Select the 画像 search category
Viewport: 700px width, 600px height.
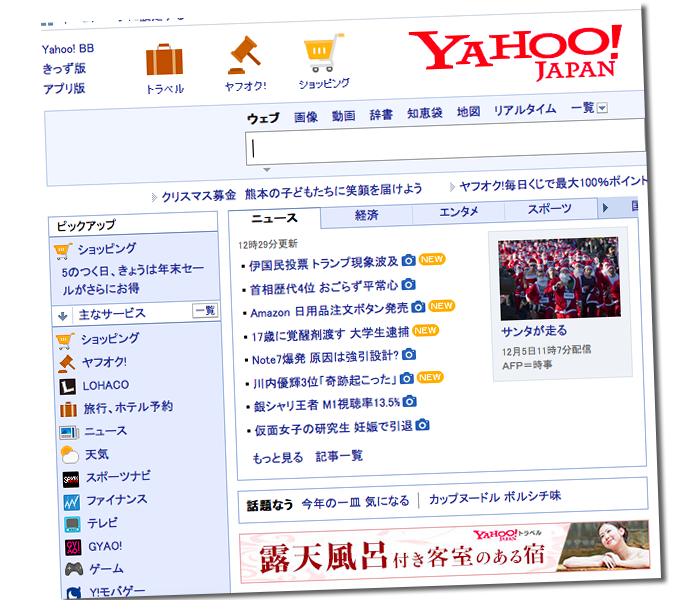[306, 117]
